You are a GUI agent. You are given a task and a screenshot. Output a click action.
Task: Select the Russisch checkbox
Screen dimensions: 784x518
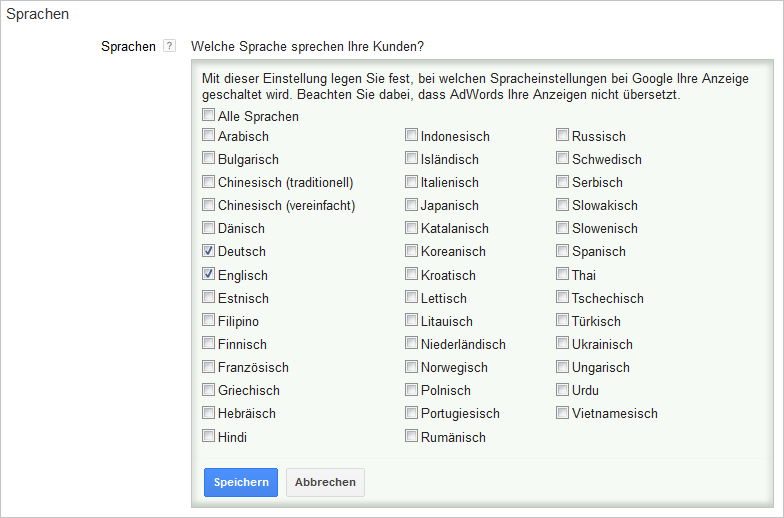coord(562,135)
